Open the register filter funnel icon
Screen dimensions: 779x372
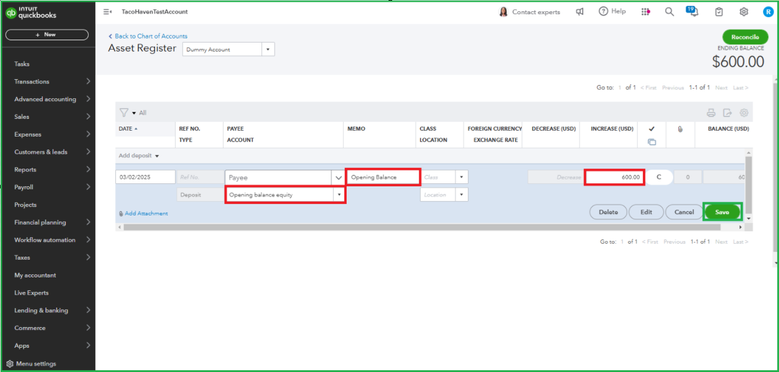click(124, 113)
